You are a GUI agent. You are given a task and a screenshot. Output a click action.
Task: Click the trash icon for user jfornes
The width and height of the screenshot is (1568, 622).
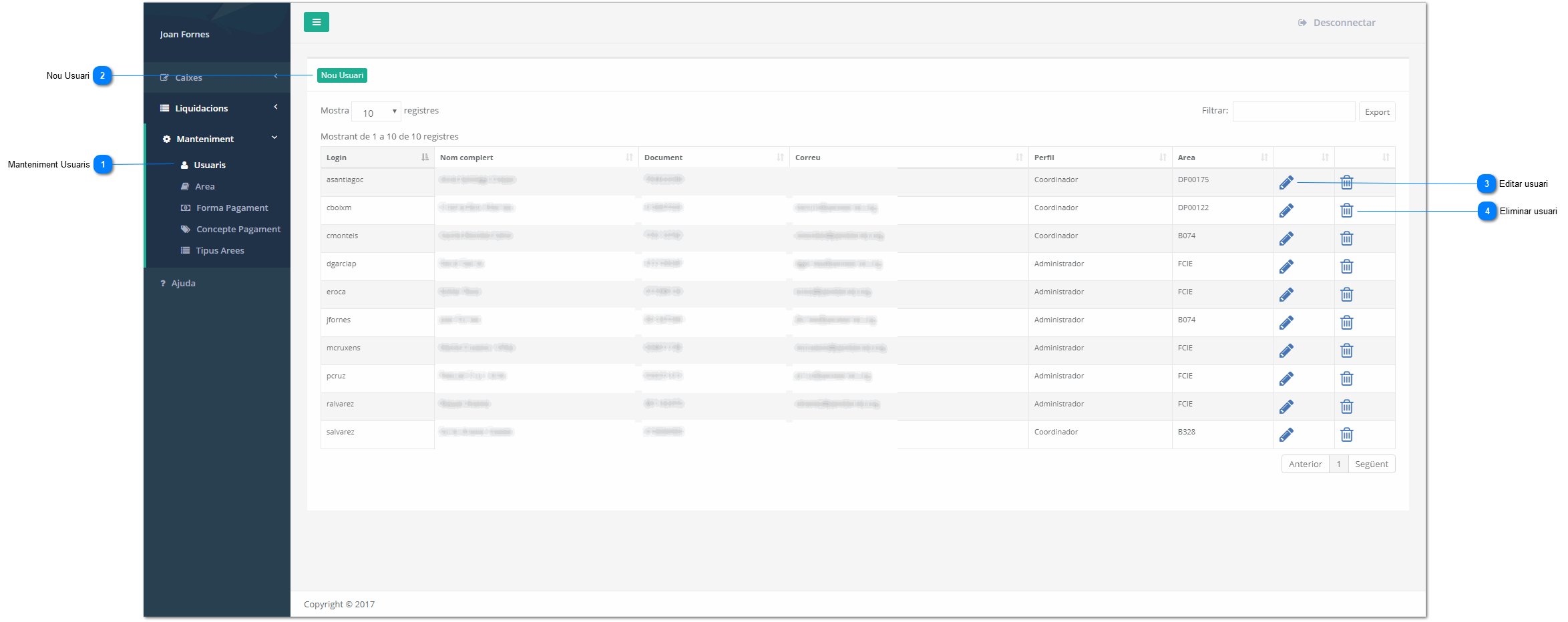(x=1346, y=323)
